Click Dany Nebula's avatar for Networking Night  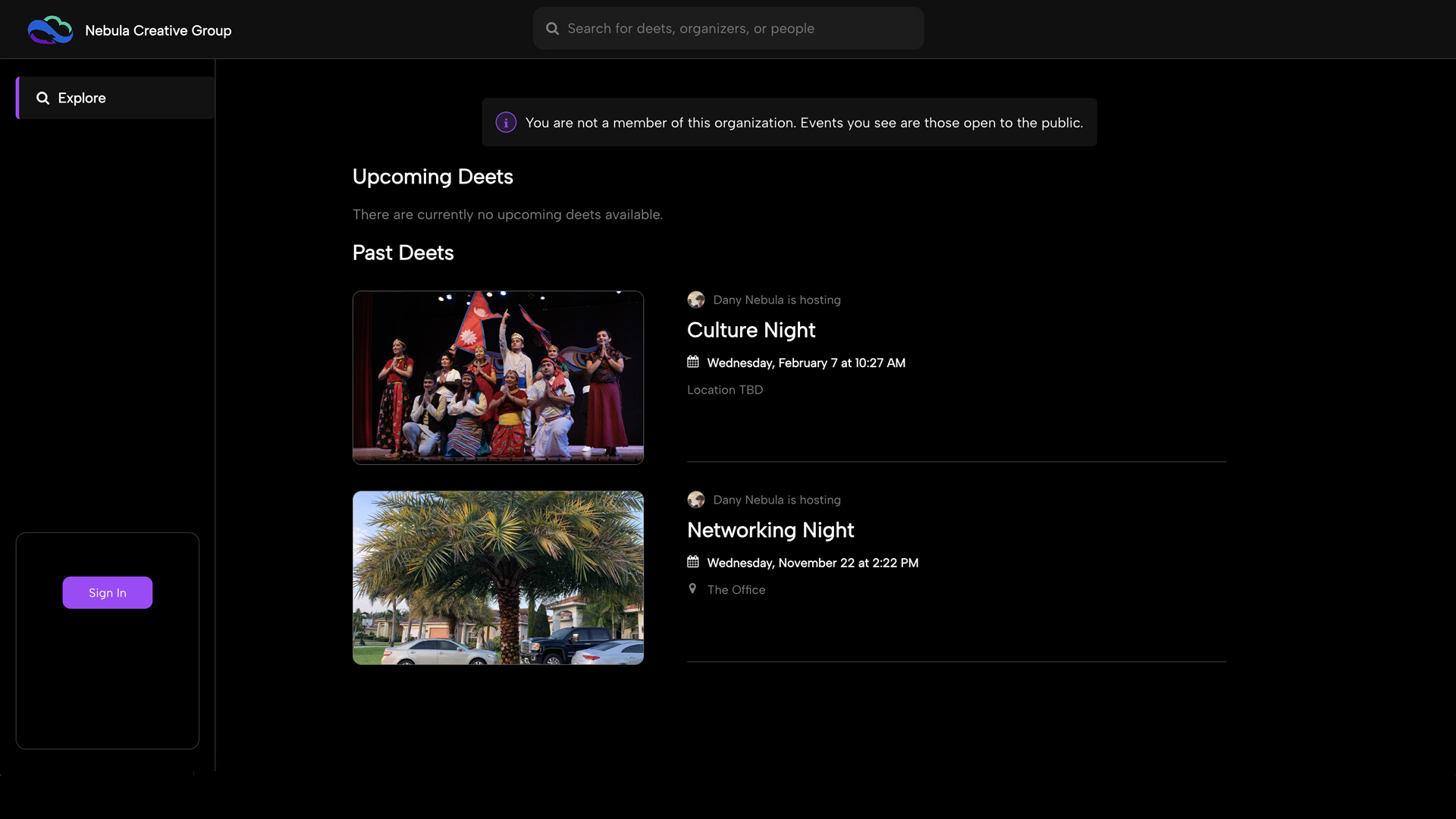(x=696, y=500)
